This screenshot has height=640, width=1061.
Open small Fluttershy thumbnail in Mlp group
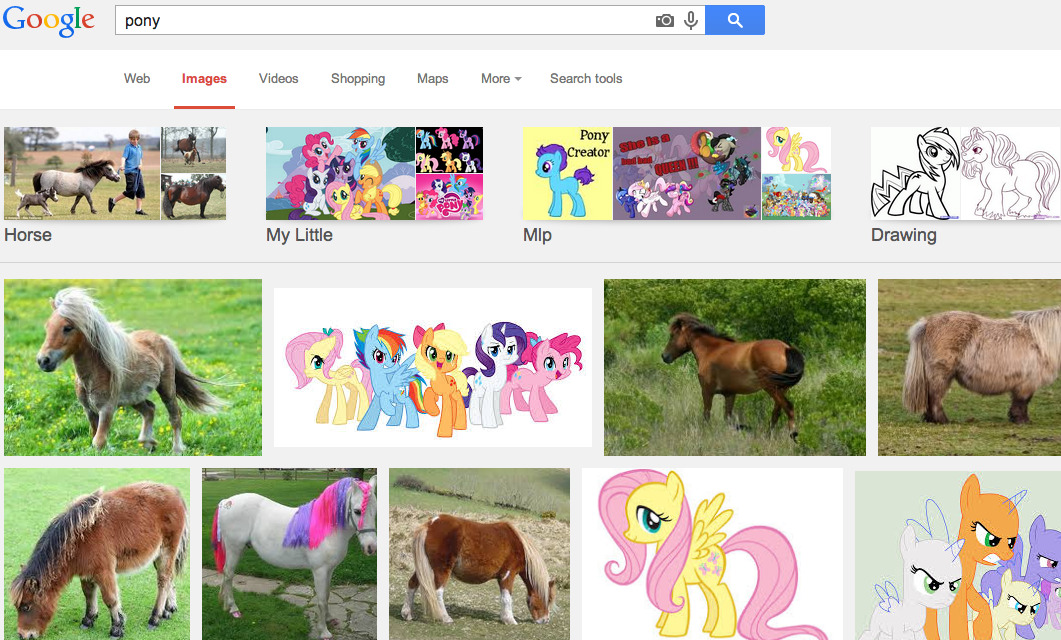pos(796,150)
